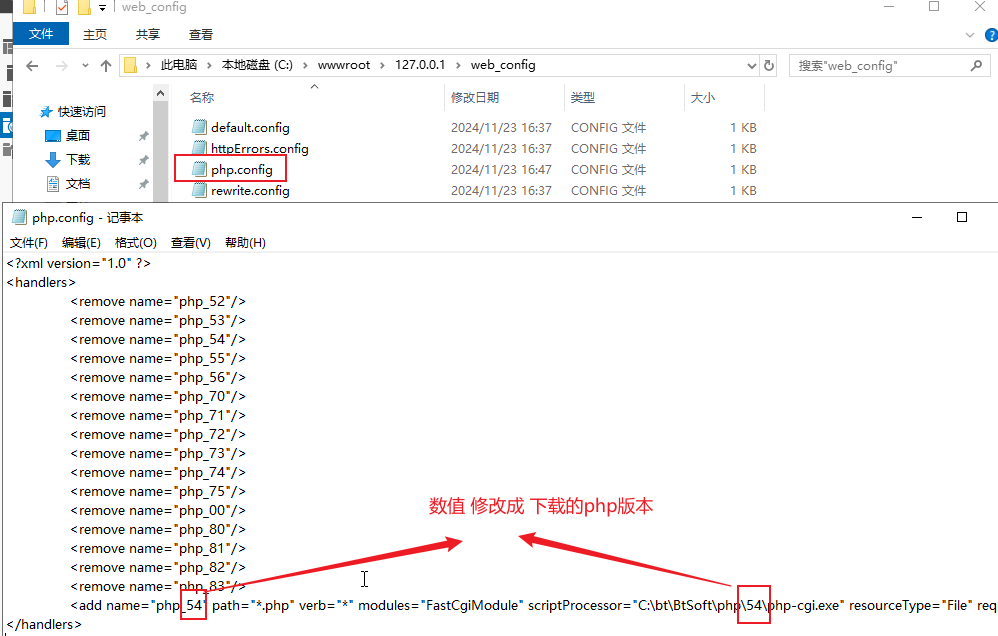This screenshot has width=998, height=636.
Task: Click Notepad title bar app icon
Action: pos(20,217)
